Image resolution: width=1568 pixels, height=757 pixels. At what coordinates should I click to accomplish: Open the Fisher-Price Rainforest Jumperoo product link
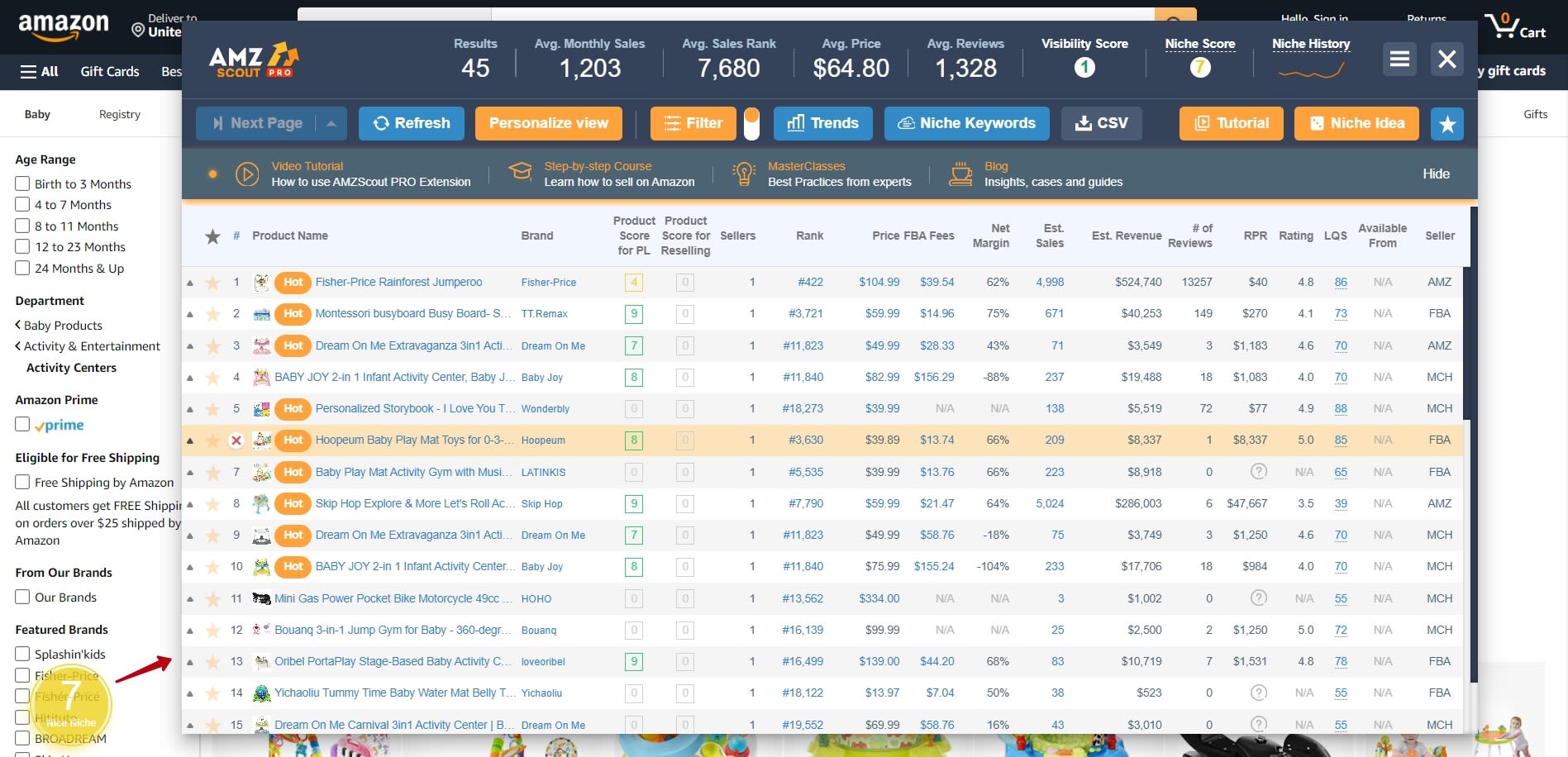(398, 282)
